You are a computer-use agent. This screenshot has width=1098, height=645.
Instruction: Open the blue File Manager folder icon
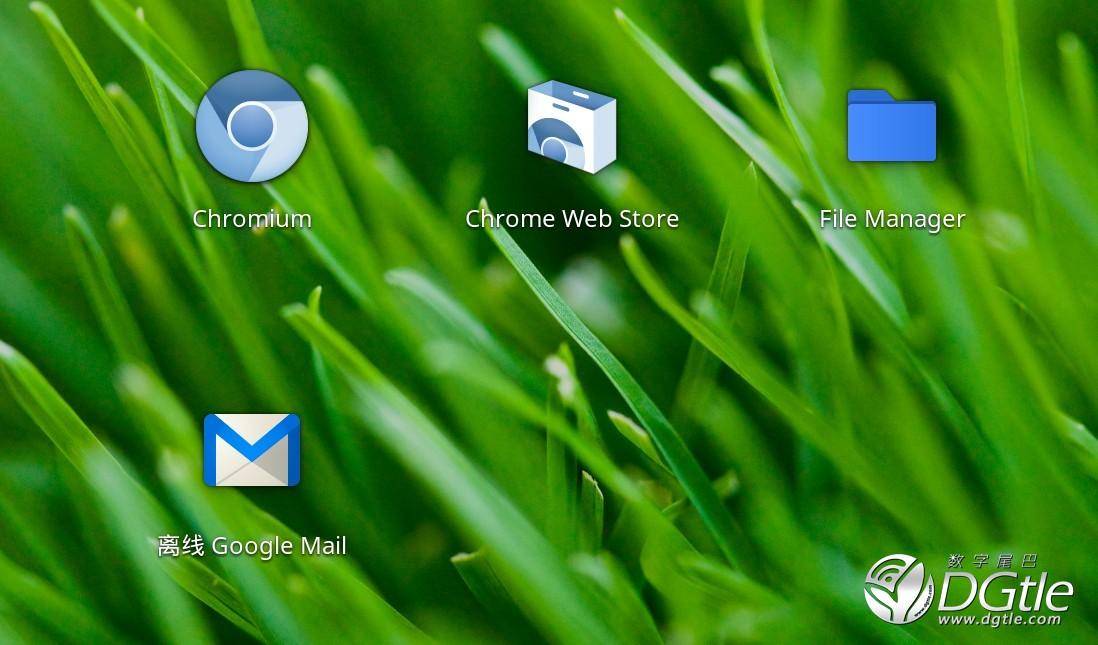(x=891, y=125)
